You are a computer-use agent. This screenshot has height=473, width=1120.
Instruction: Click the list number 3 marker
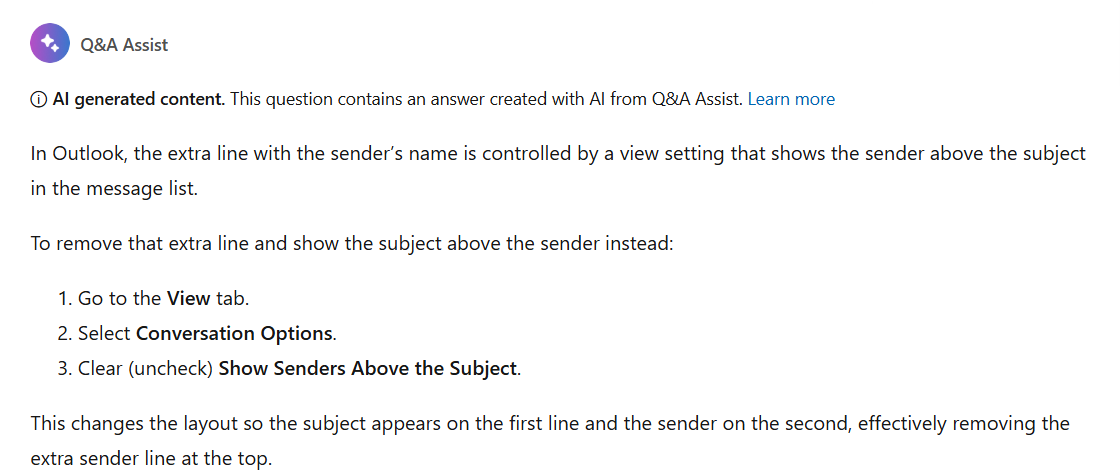[x=65, y=369]
